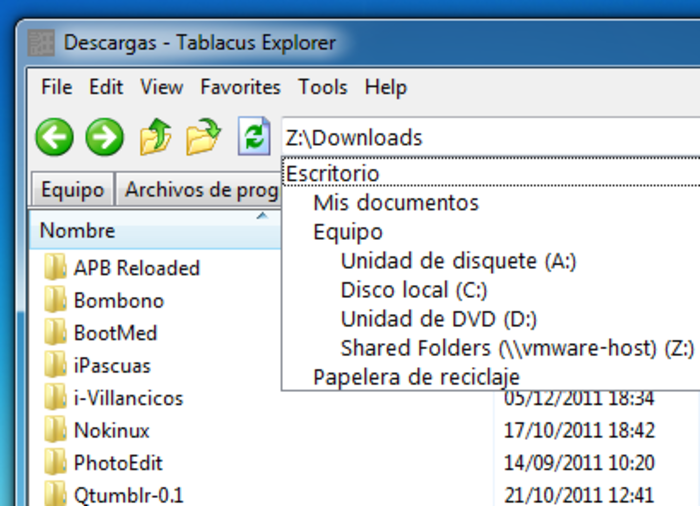Click the date 17/10/2011 18:42
This screenshot has width=700, height=506.
[x=579, y=431]
